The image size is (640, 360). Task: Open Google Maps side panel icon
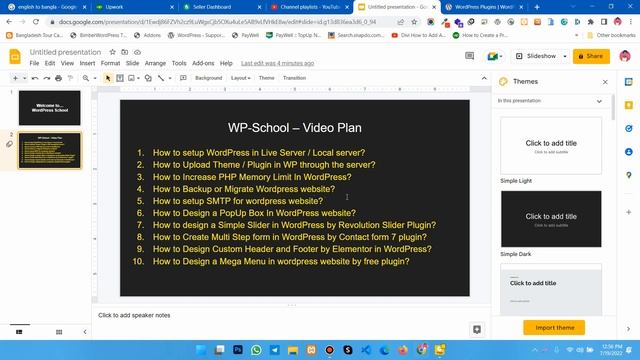tap(629, 175)
